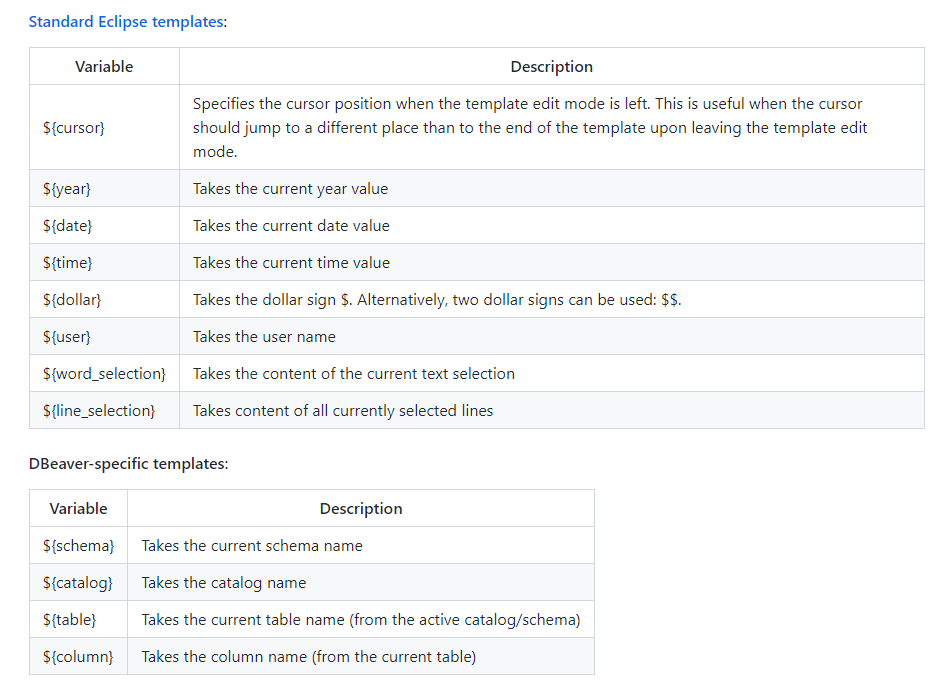
Task: Select the ${column} variable entry
Action: pos(78,657)
